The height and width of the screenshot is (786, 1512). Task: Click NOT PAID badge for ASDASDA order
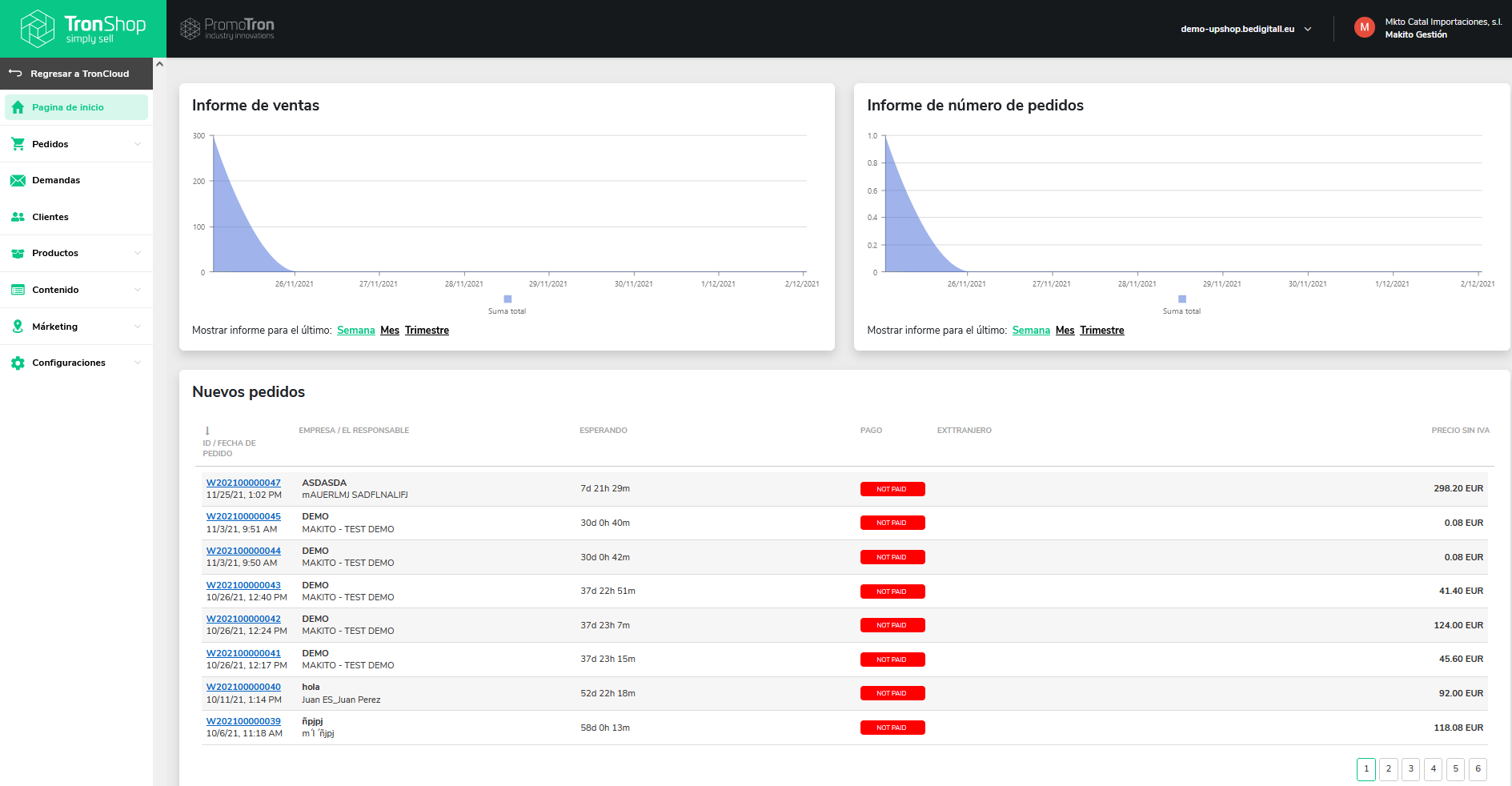pos(892,489)
